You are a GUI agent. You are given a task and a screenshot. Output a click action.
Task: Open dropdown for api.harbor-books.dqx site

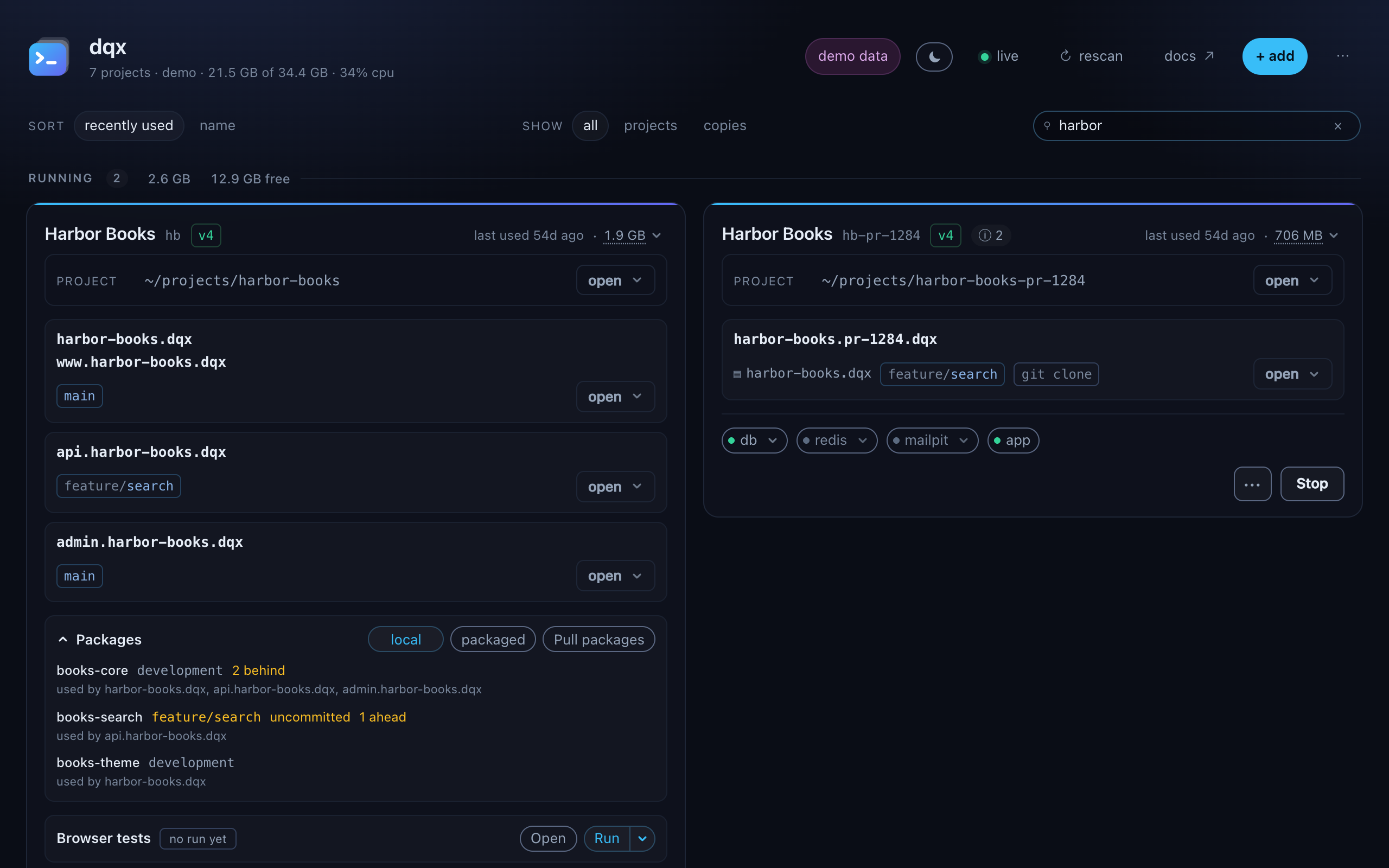point(615,487)
